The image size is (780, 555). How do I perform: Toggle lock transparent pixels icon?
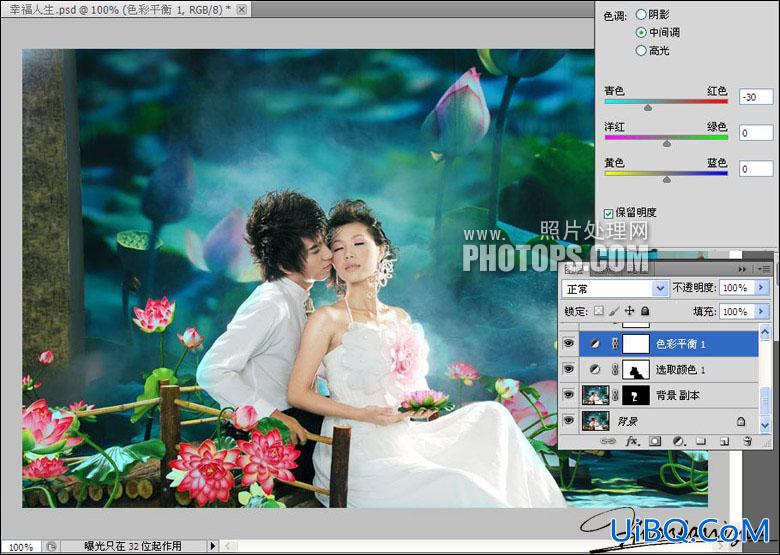pos(599,311)
